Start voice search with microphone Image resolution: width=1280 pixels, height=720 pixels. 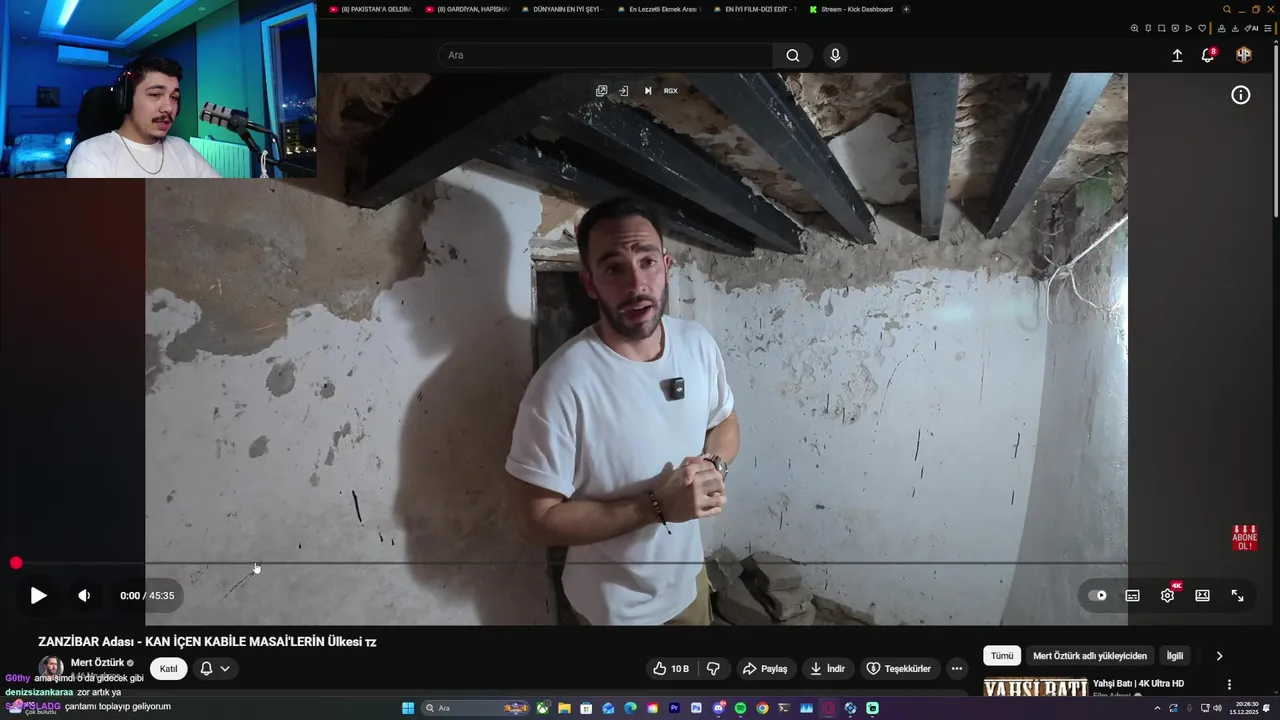point(835,55)
